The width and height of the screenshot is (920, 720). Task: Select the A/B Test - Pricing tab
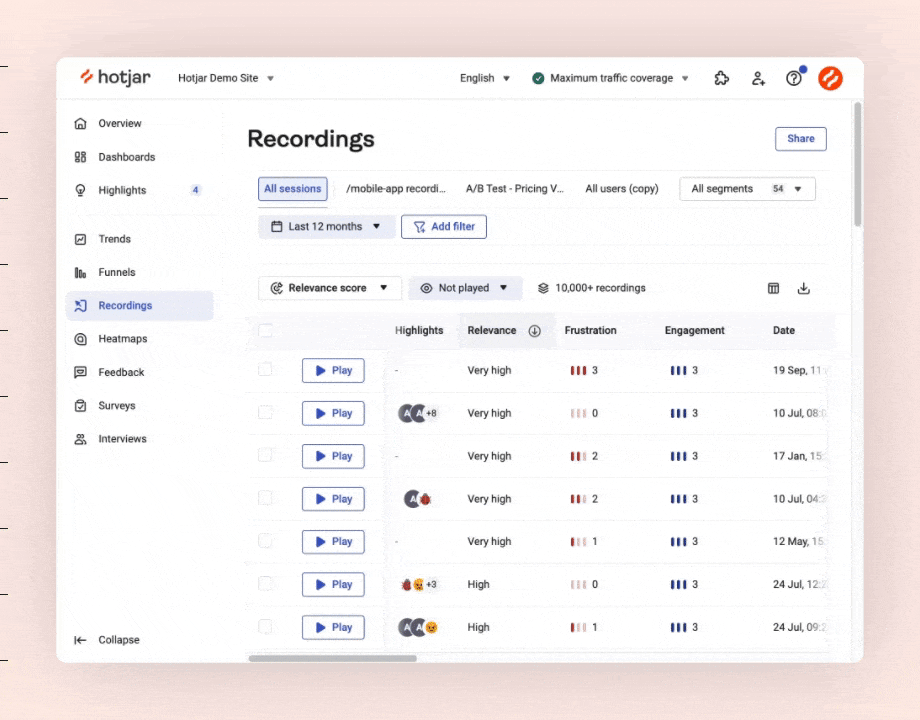(x=515, y=189)
